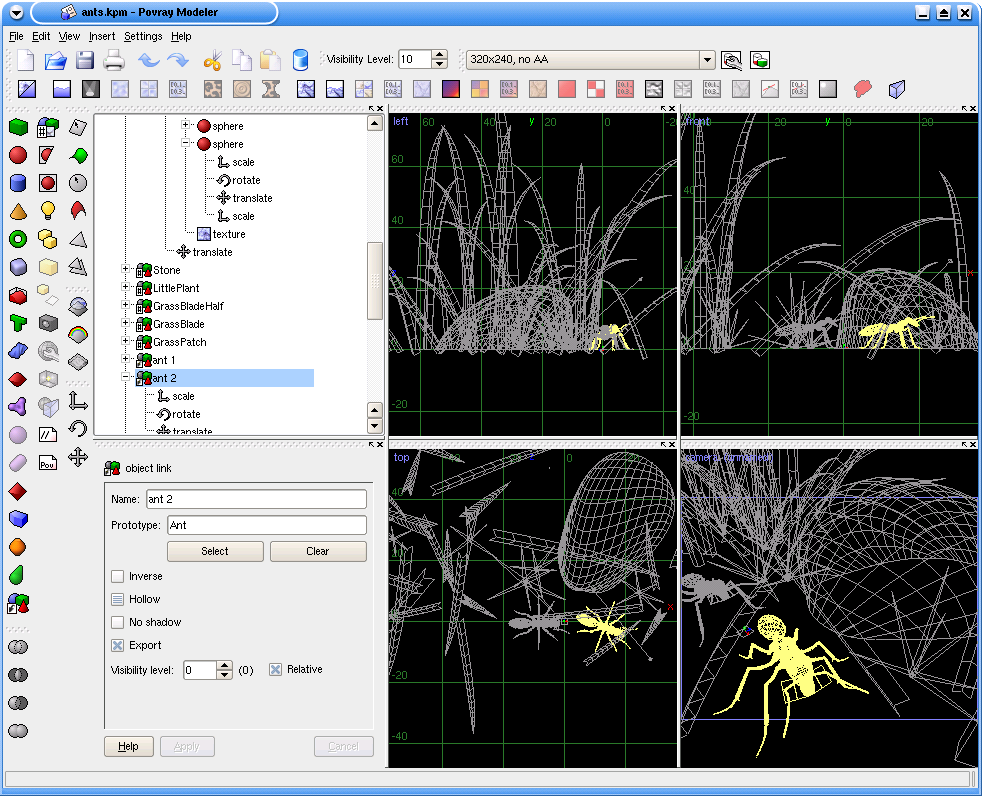
Task: Insert object link icon in left toolbox
Action: 18,603
